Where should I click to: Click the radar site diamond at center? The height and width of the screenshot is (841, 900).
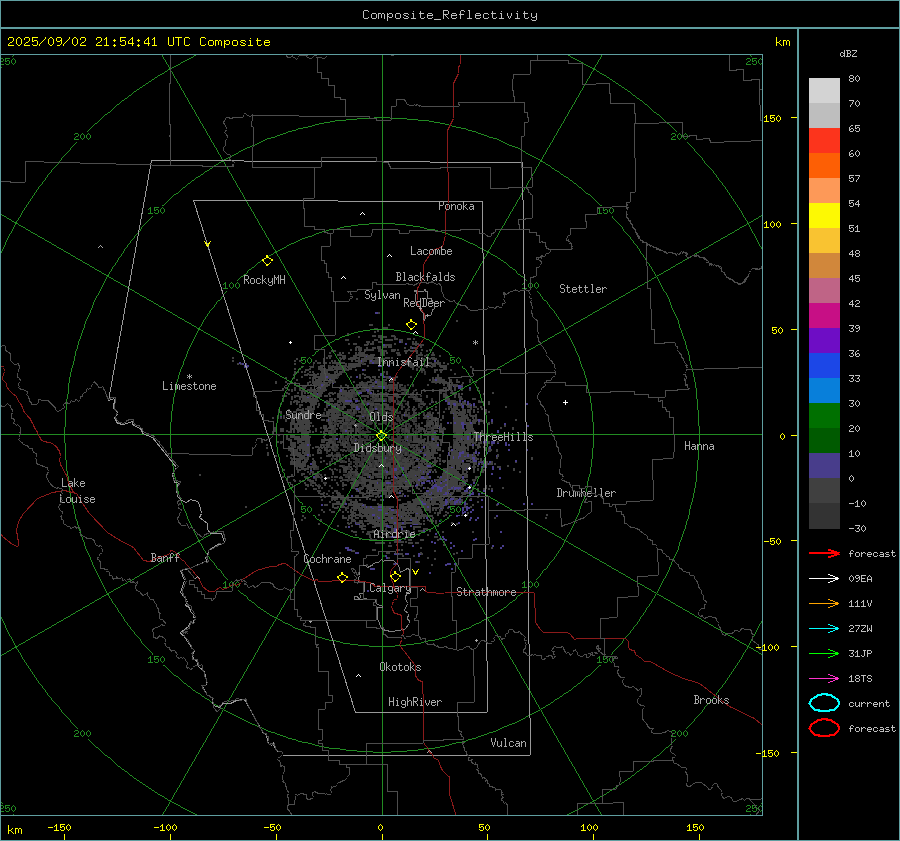click(381, 436)
